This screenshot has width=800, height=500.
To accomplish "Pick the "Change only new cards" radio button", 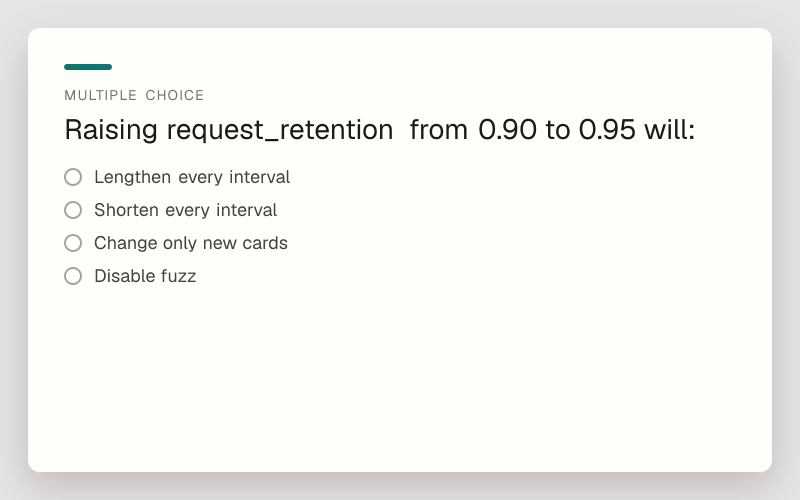I will [x=73, y=243].
